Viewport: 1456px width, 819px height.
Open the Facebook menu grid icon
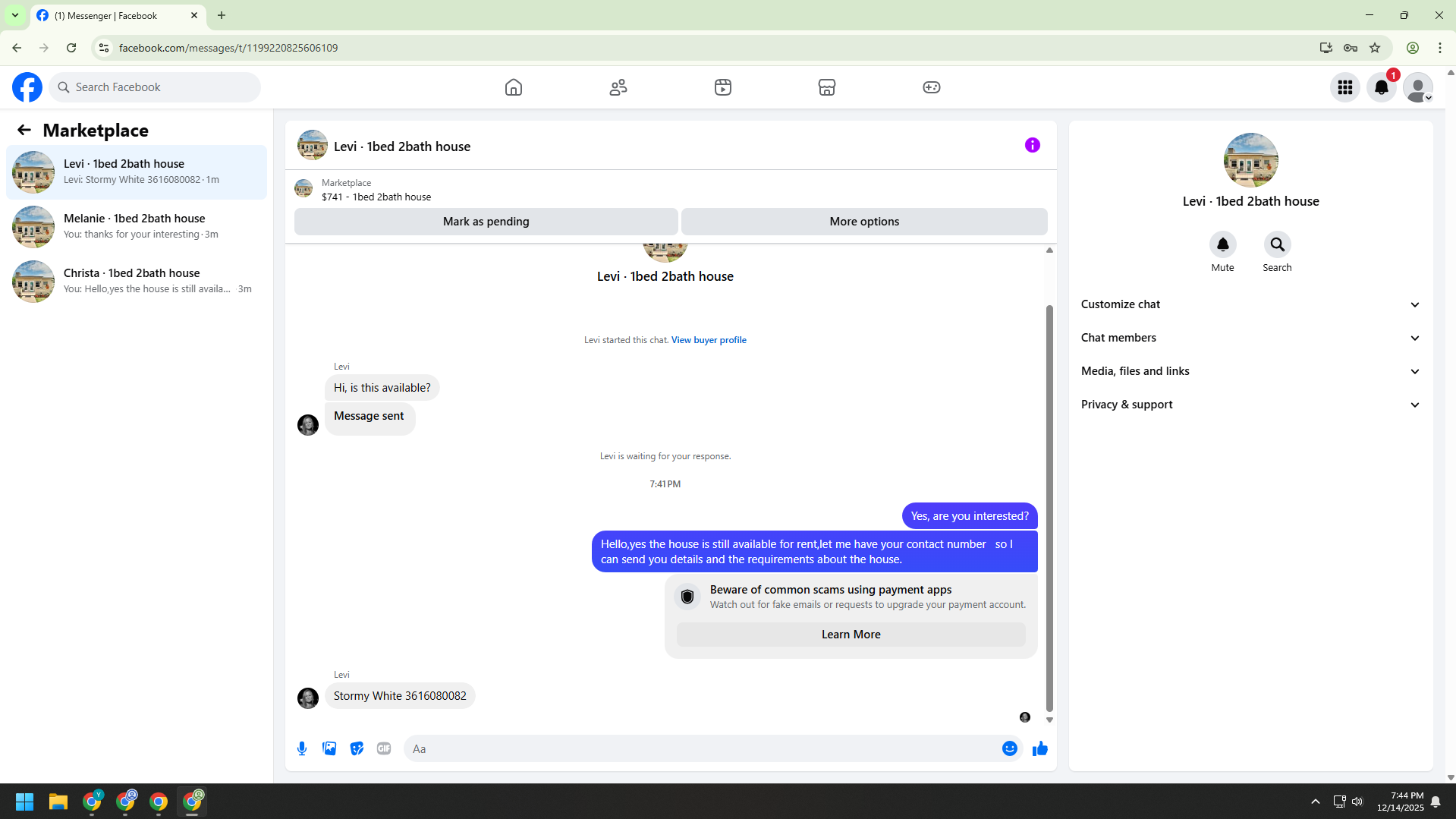[1345, 87]
